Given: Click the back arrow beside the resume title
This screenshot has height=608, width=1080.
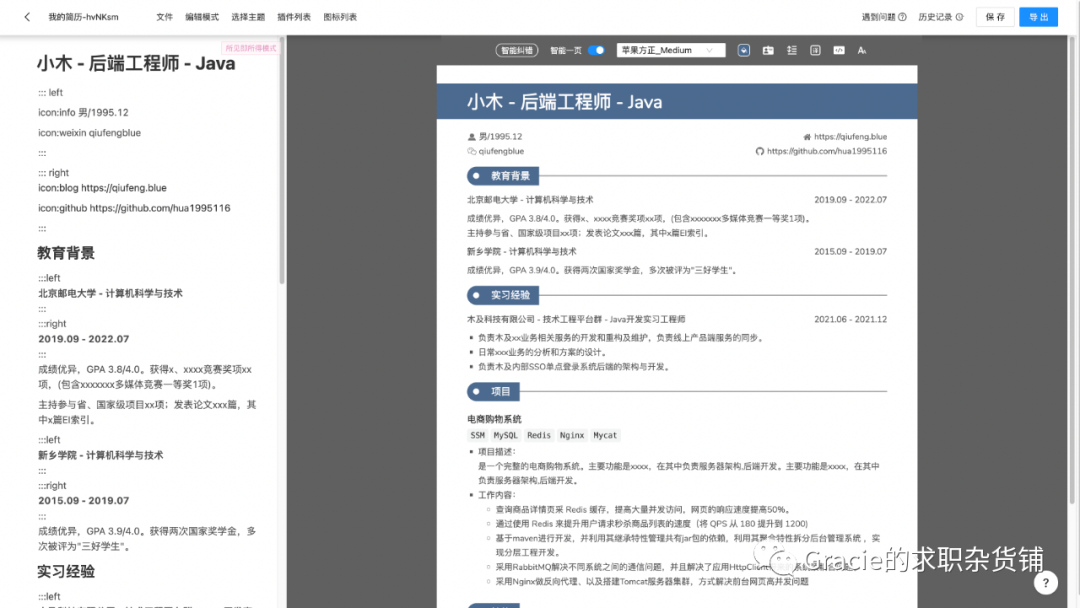Looking at the screenshot, I should coord(26,16).
